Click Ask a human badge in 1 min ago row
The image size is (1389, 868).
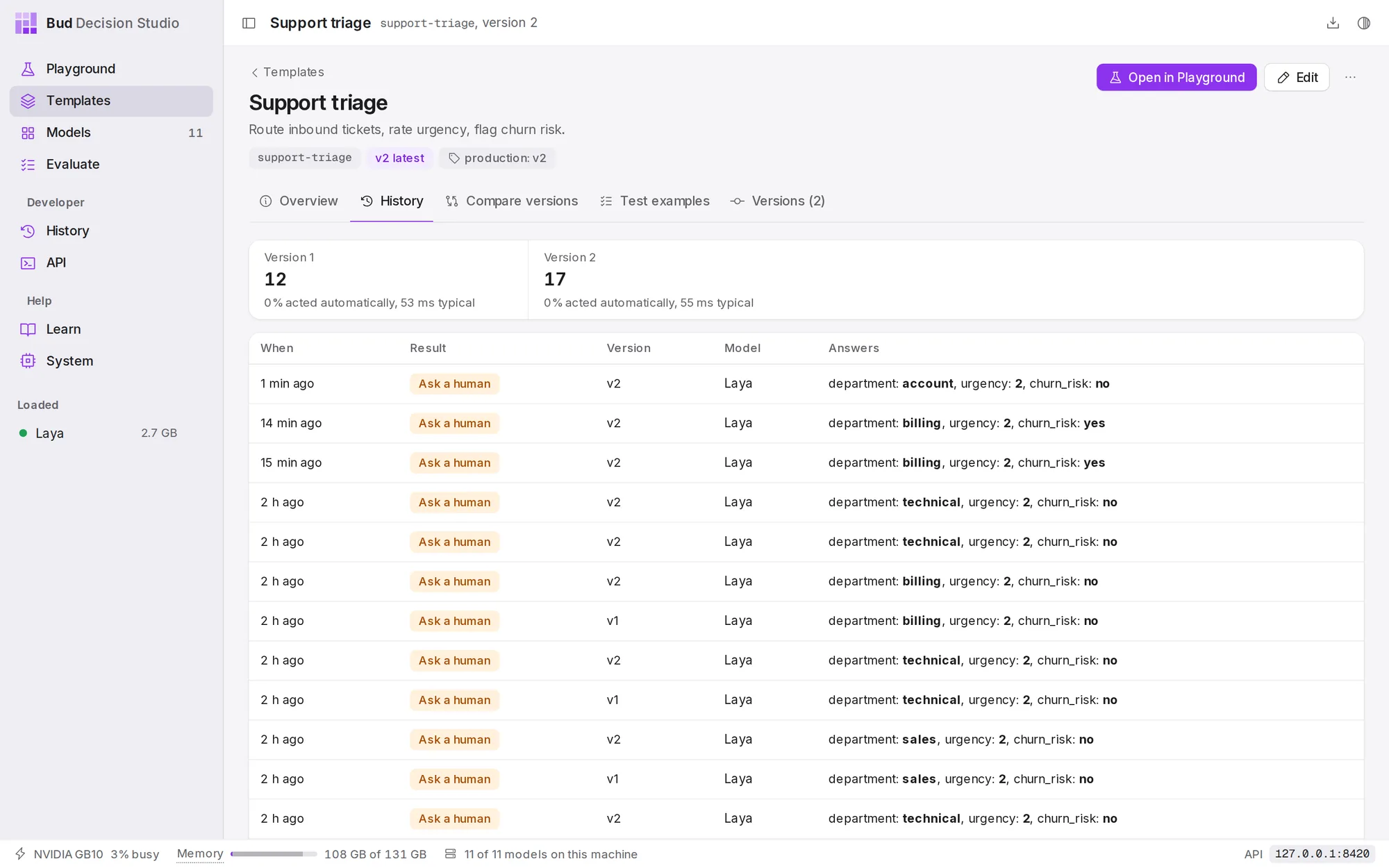454,384
